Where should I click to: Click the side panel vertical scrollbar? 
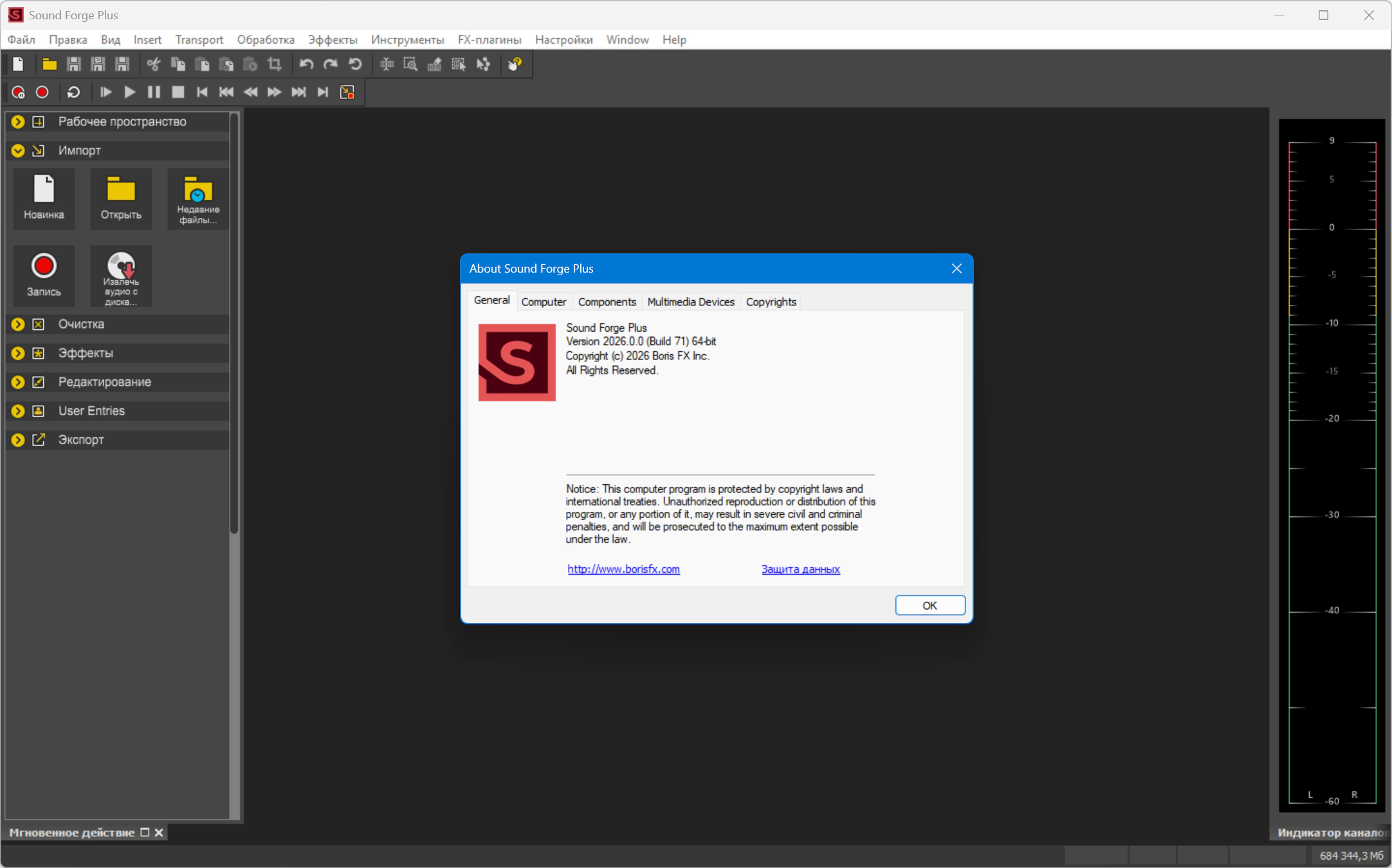tap(234, 323)
